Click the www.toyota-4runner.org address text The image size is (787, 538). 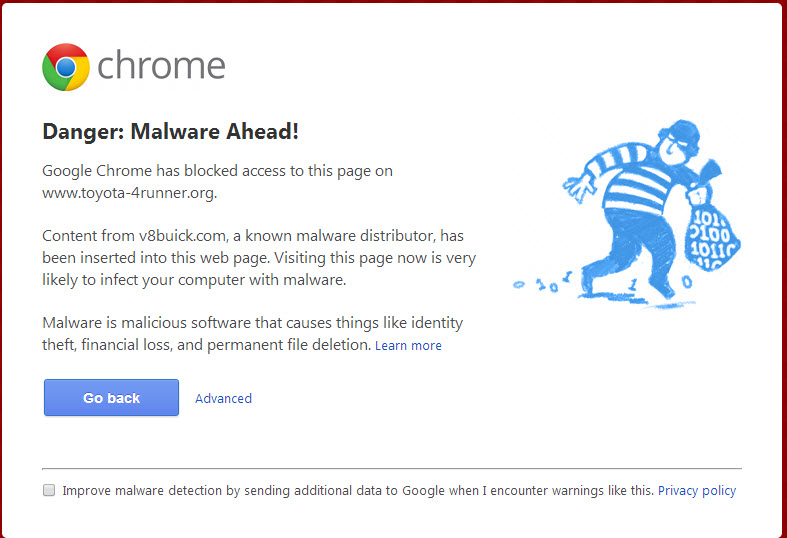pyautogui.click(x=129, y=193)
